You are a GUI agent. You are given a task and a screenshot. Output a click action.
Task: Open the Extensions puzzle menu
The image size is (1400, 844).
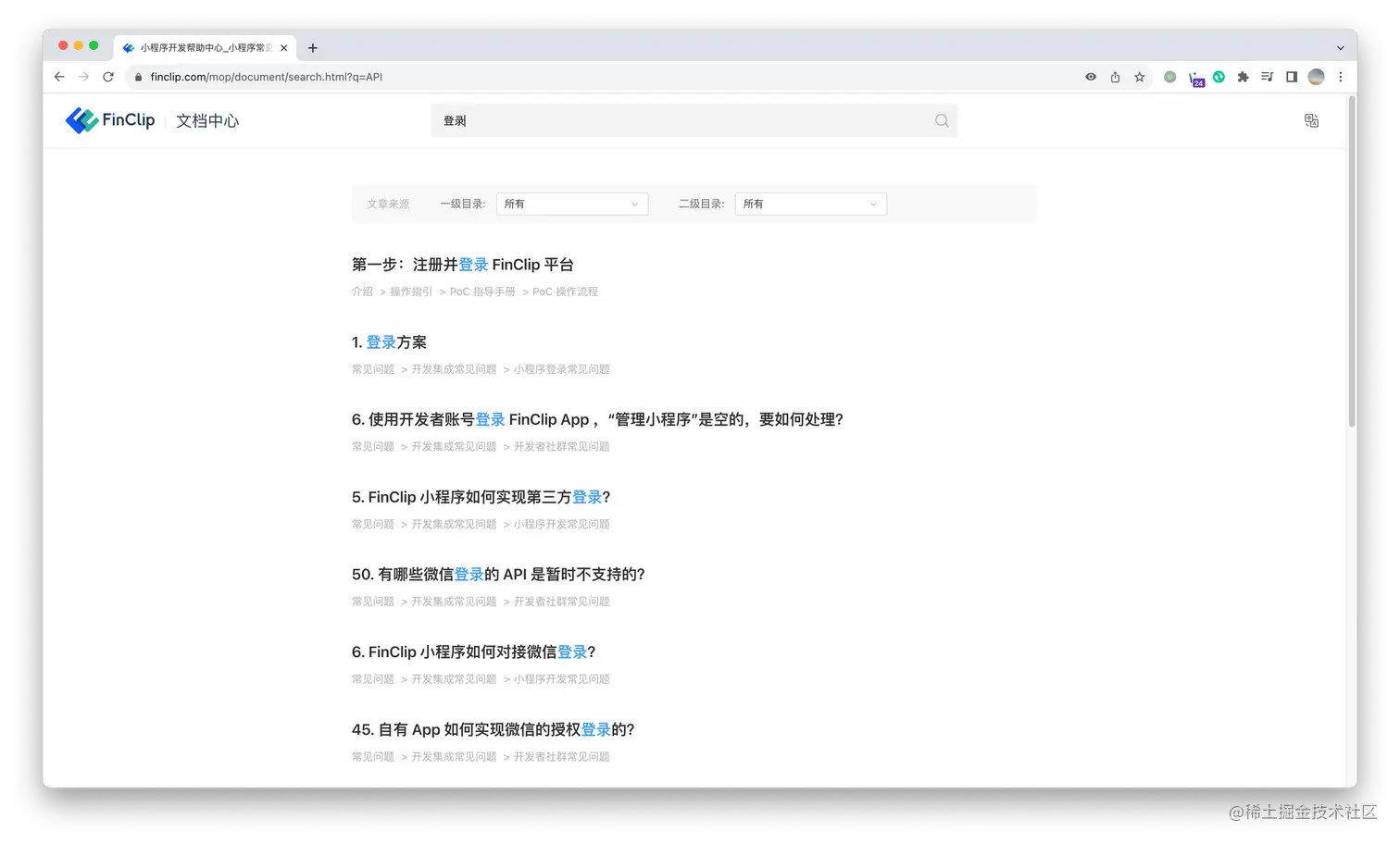[1243, 77]
